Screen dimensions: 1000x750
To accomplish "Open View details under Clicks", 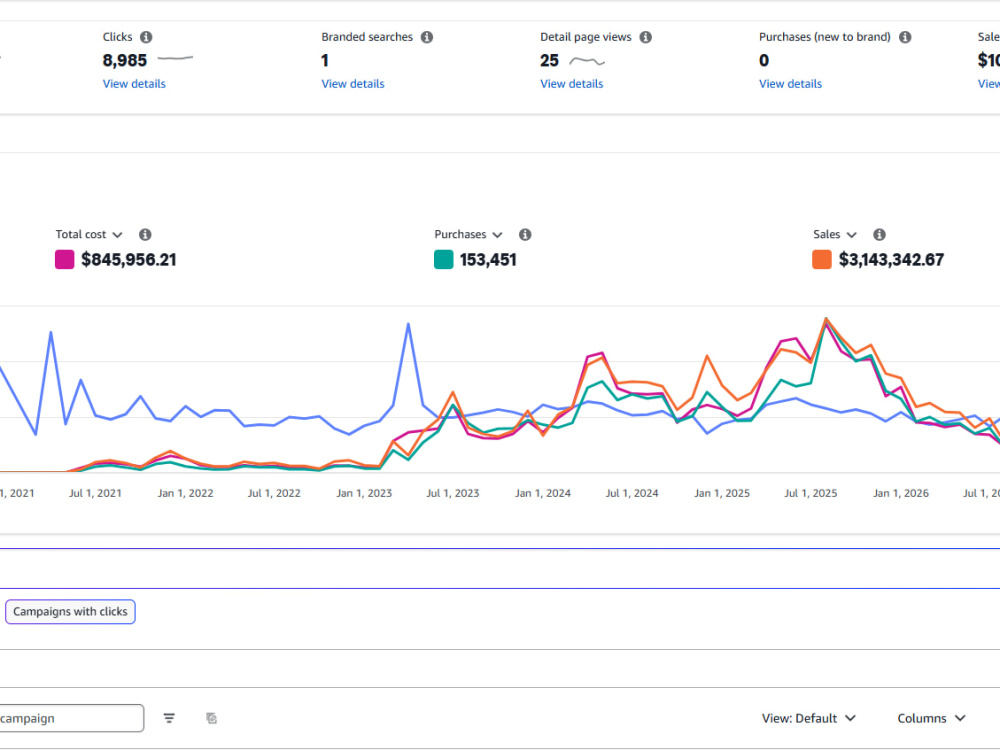I will coord(134,84).
